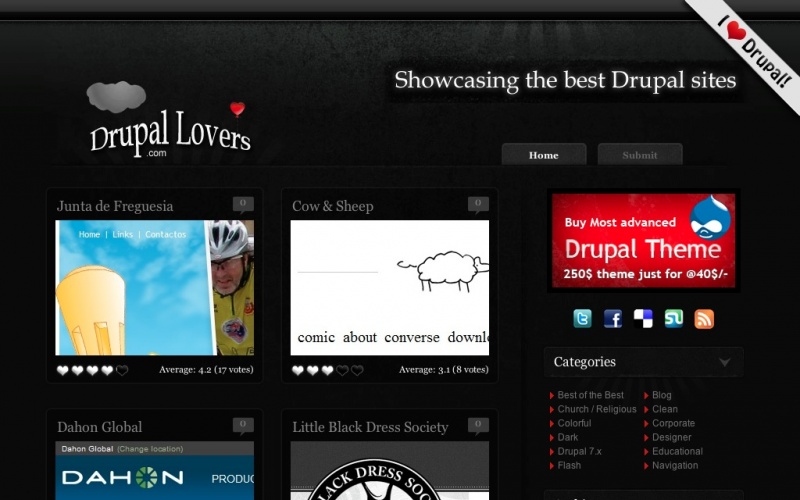Open the Facebook social icon
Viewport: 800px width, 500px height.
(613, 319)
